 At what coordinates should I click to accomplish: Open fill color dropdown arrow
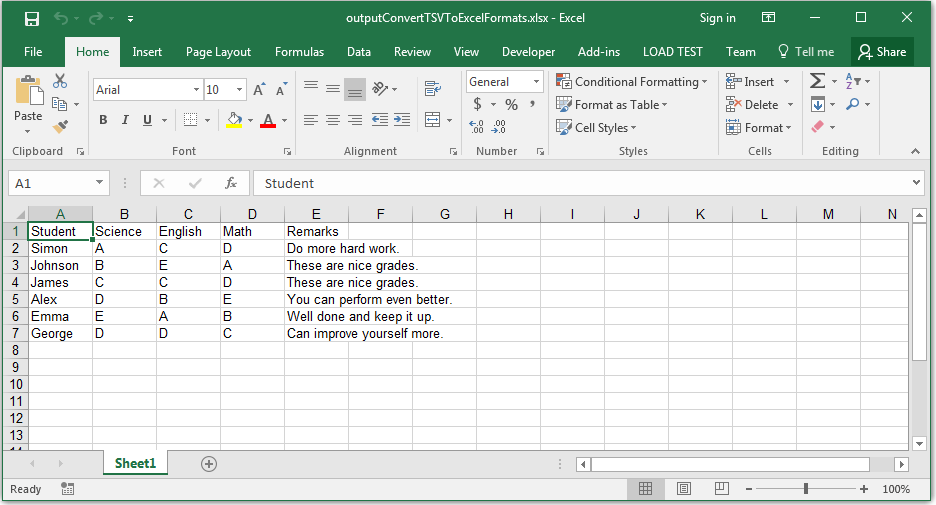[250, 120]
